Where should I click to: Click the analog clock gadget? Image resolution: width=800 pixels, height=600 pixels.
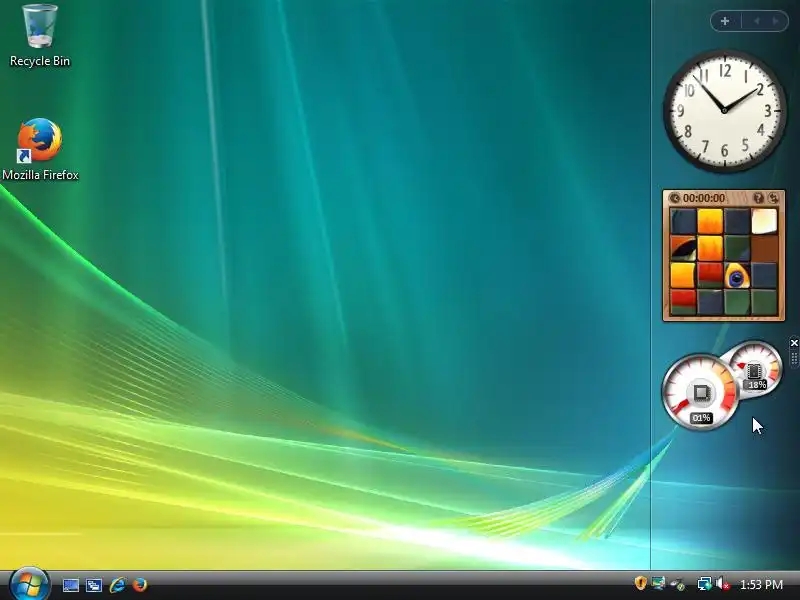click(724, 110)
